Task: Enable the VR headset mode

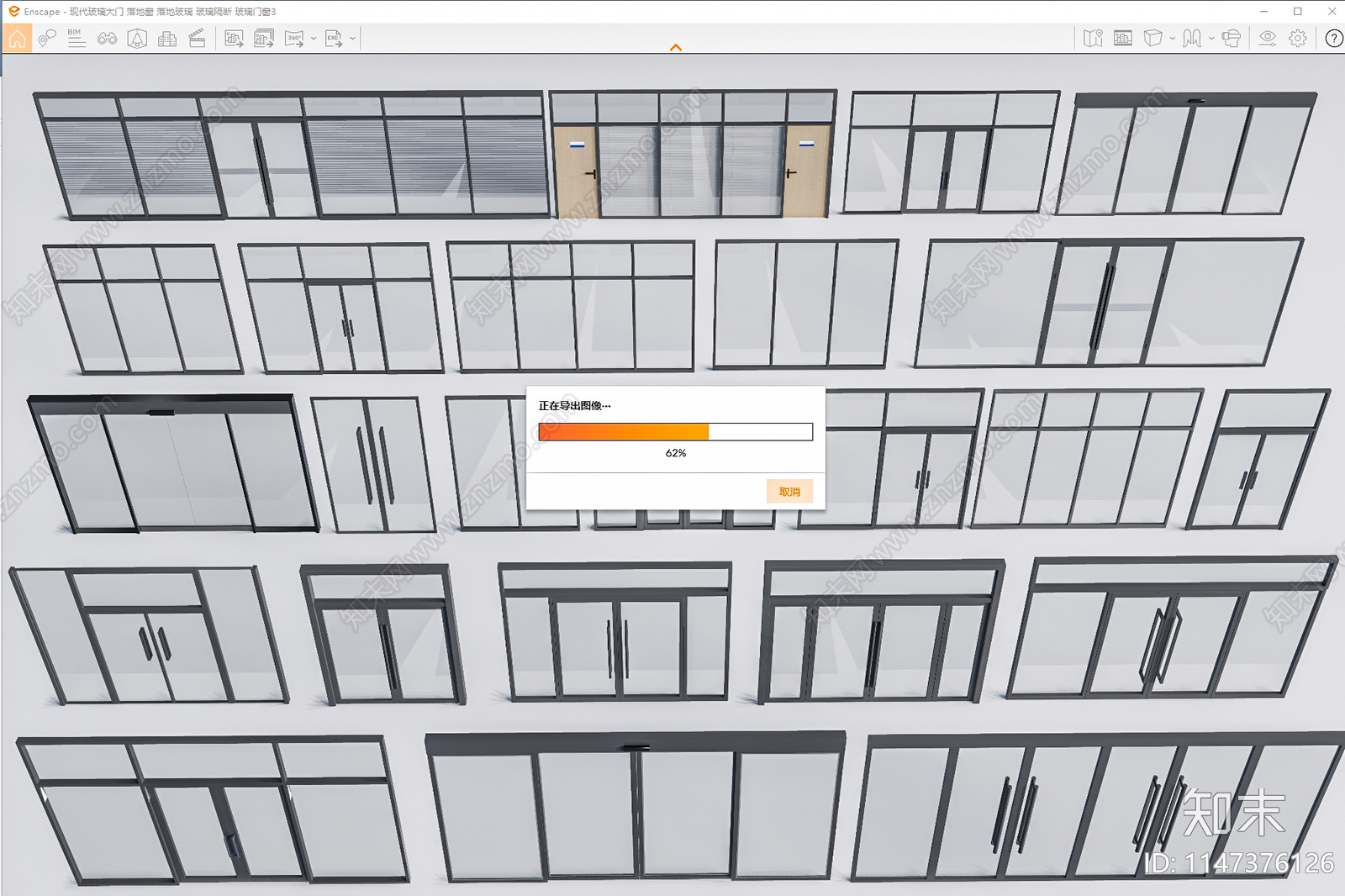Action: pyautogui.click(x=1232, y=39)
